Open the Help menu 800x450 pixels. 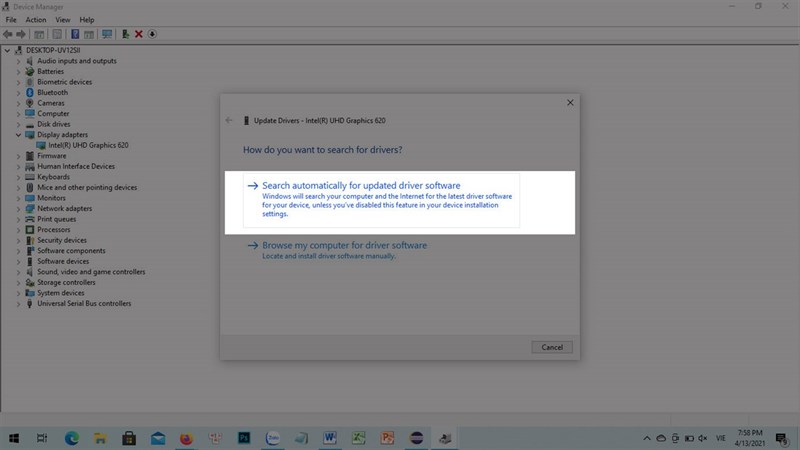pyautogui.click(x=87, y=20)
